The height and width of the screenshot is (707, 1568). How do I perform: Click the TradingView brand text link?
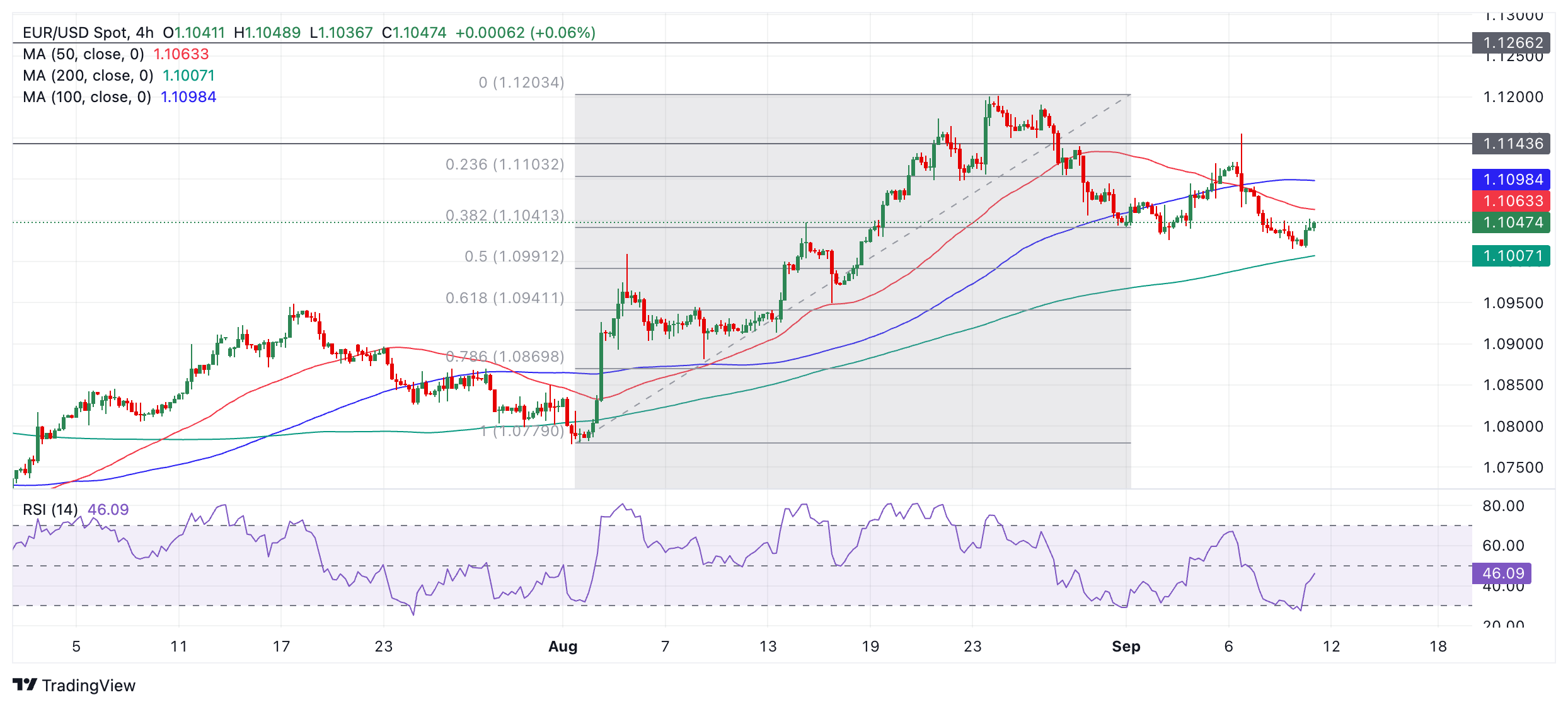click(x=89, y=686)
